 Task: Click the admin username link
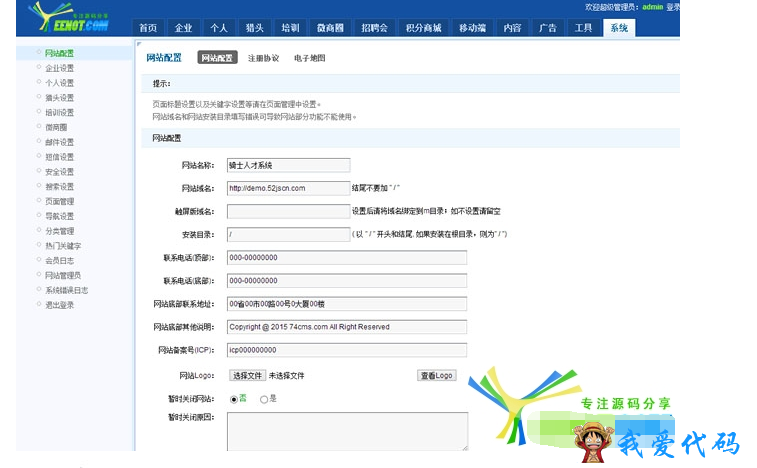pyautogui.click(x=653, y=7)
